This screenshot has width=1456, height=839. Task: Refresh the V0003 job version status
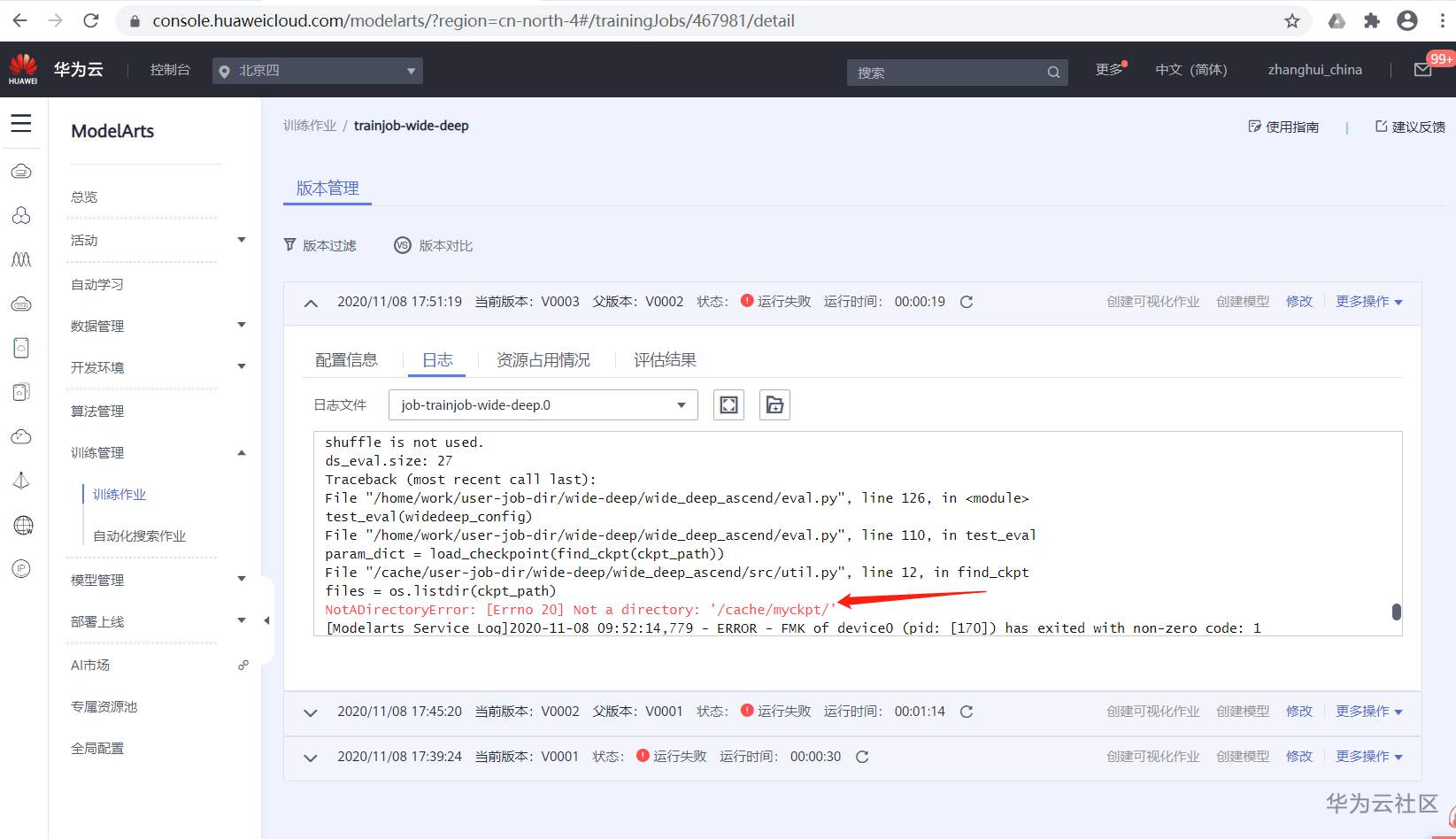point(967,302)
